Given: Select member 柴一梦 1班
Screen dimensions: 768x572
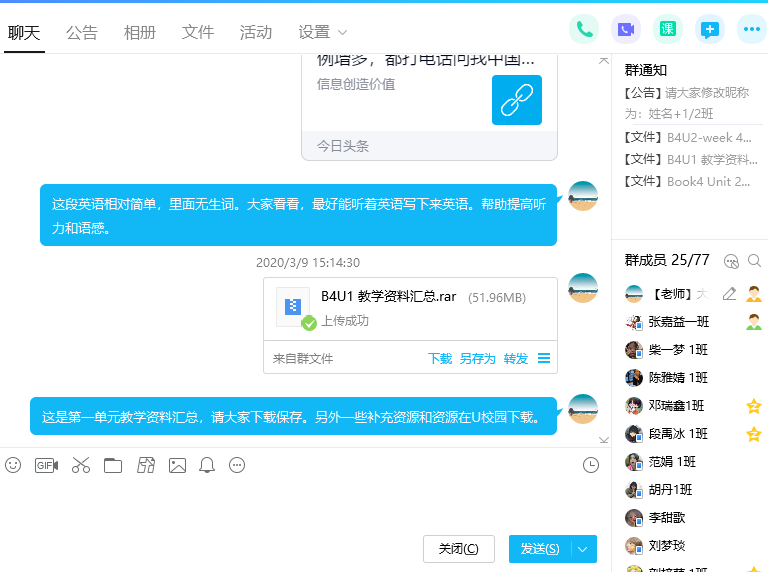Looking at the screenshot, I should 691,350.
